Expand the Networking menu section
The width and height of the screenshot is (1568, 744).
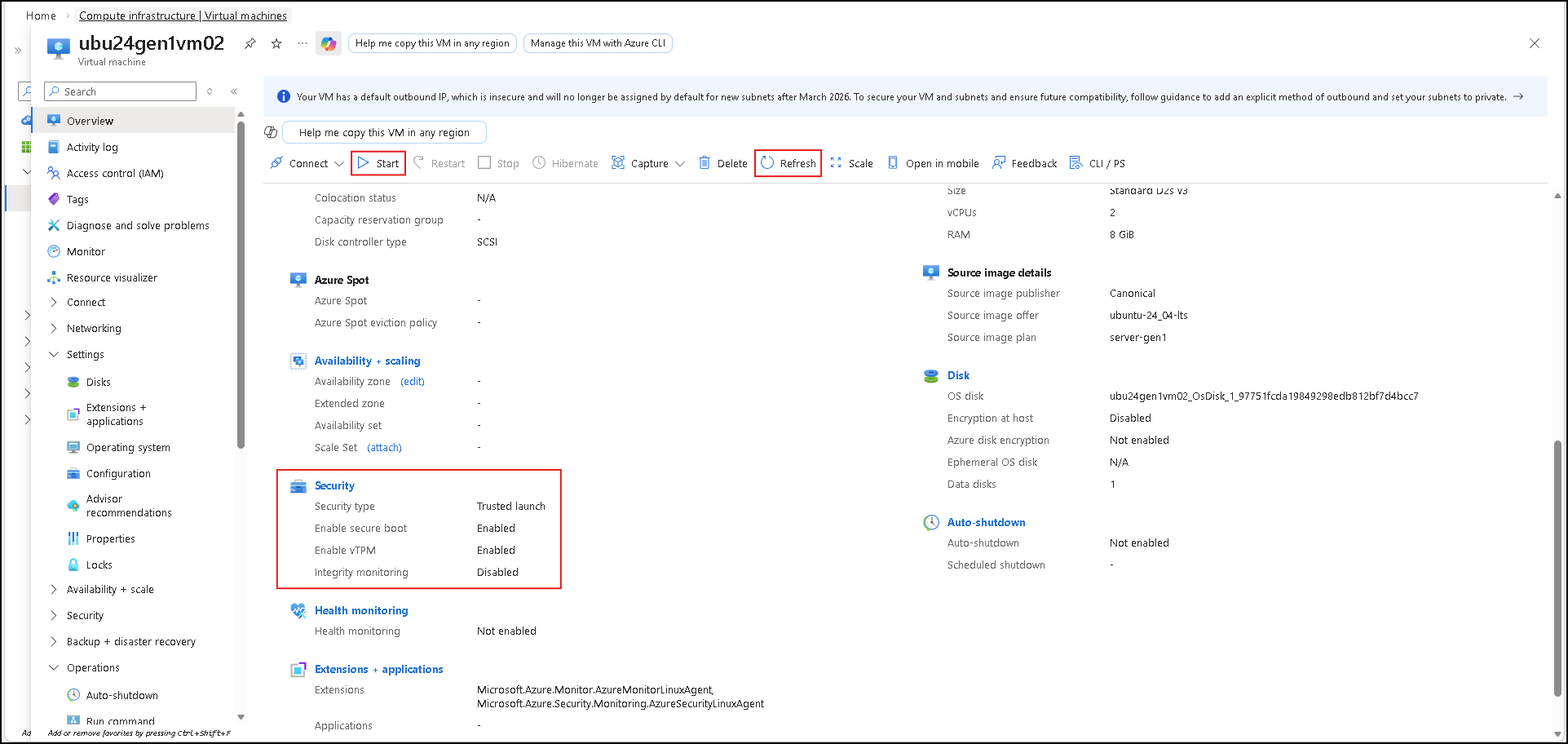point(54,328)
